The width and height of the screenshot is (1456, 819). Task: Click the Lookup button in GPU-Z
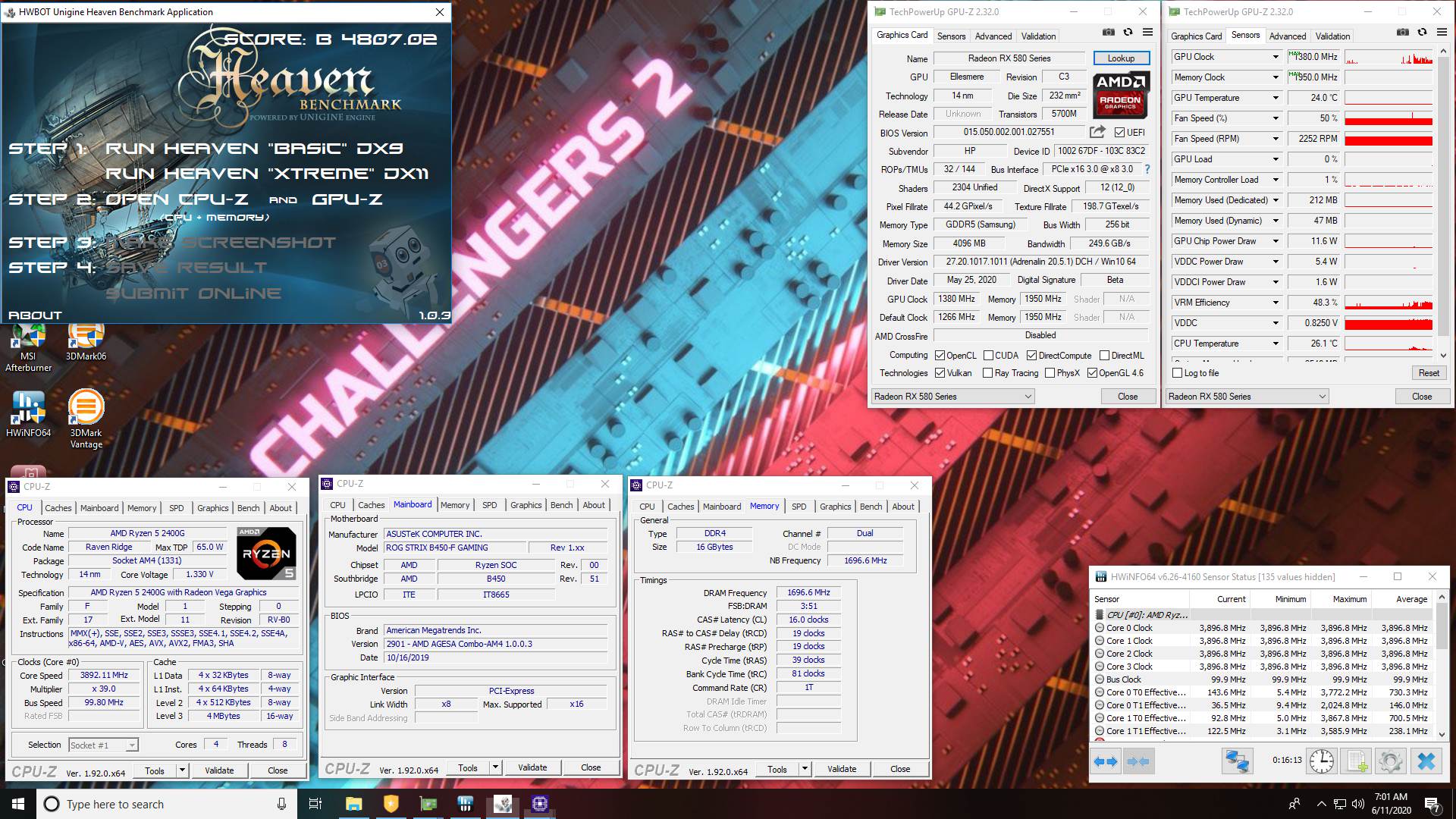tap(1121, 58)
